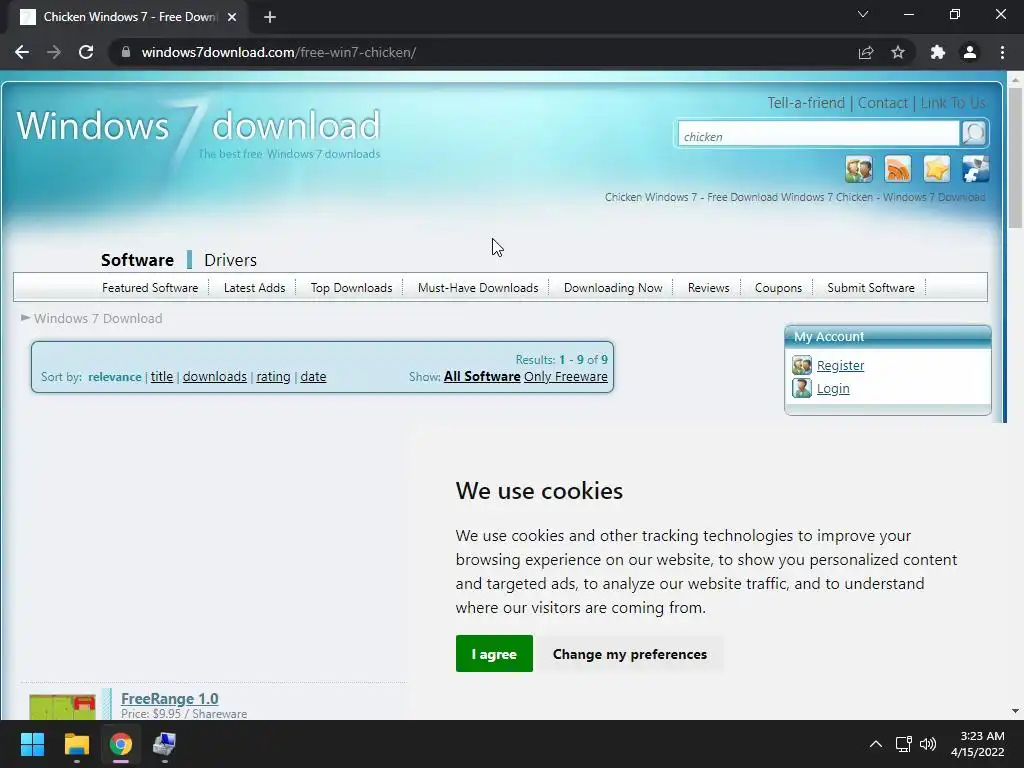Open the tell-a-friend people icon
The height and width of the screenshot is (768, 1024).
tap(859, 169)
